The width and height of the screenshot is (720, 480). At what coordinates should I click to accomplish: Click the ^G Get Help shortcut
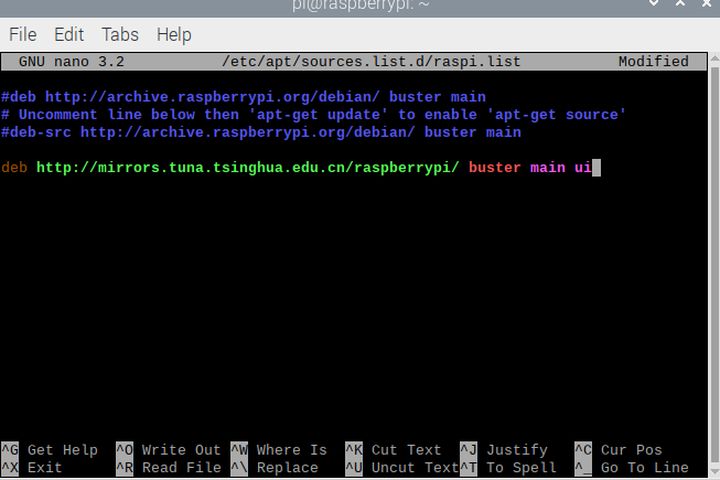coord(49,450)
